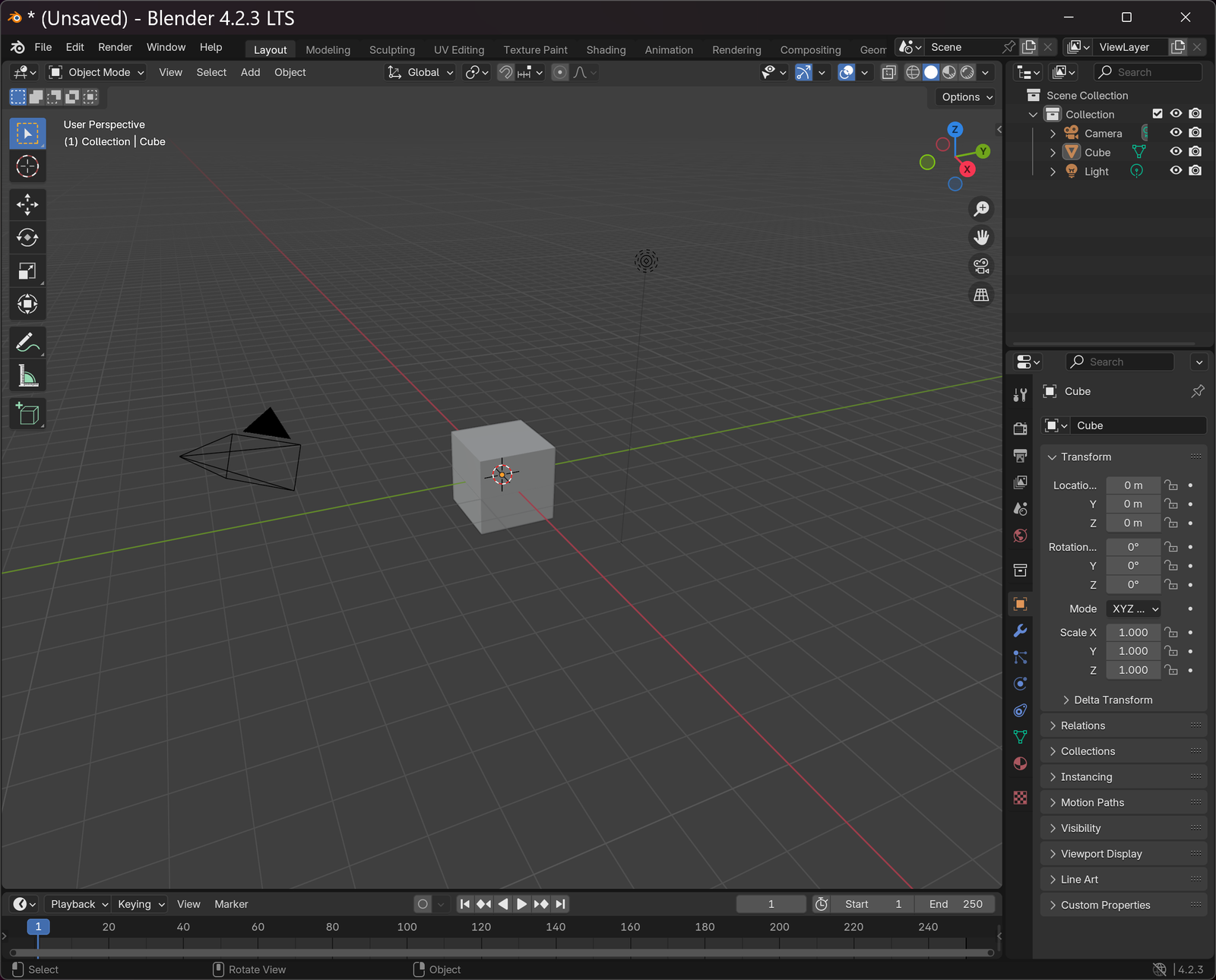Jump to the last frame
1216x980 pixels.
pyautogui.click(x=560, y=904)
